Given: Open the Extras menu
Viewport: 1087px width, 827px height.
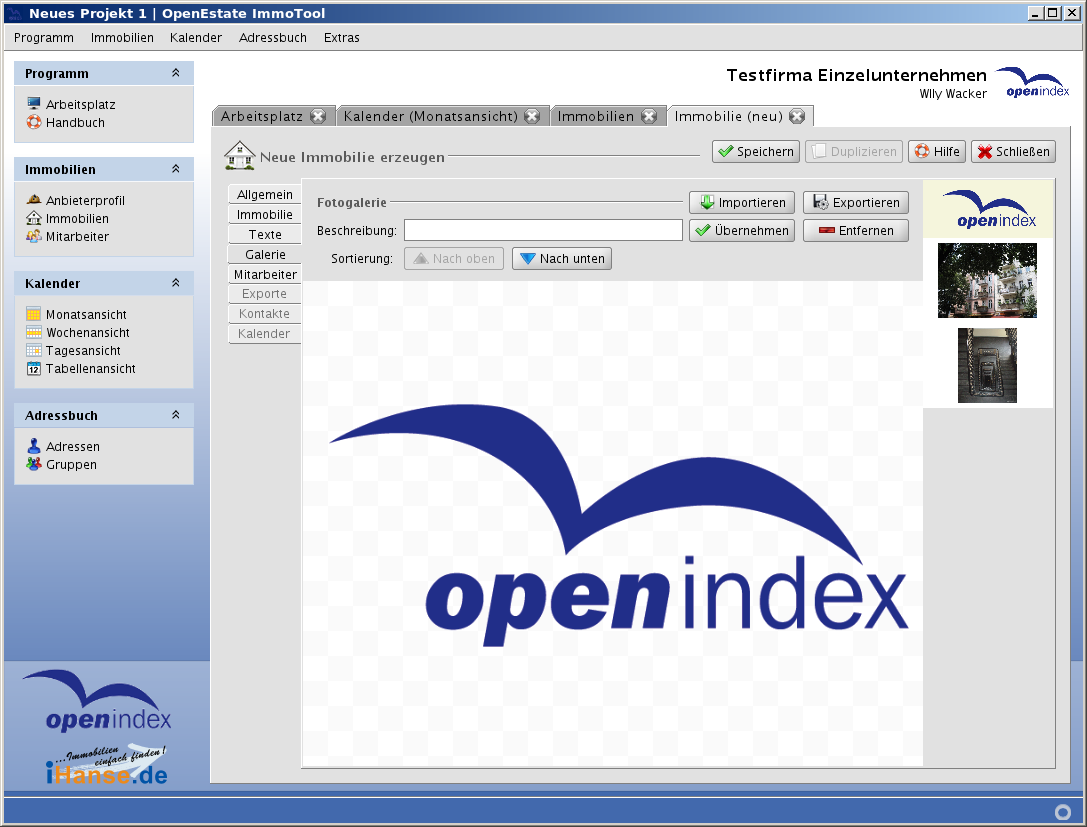Looking at the screenshot, I should pos(341,38).
